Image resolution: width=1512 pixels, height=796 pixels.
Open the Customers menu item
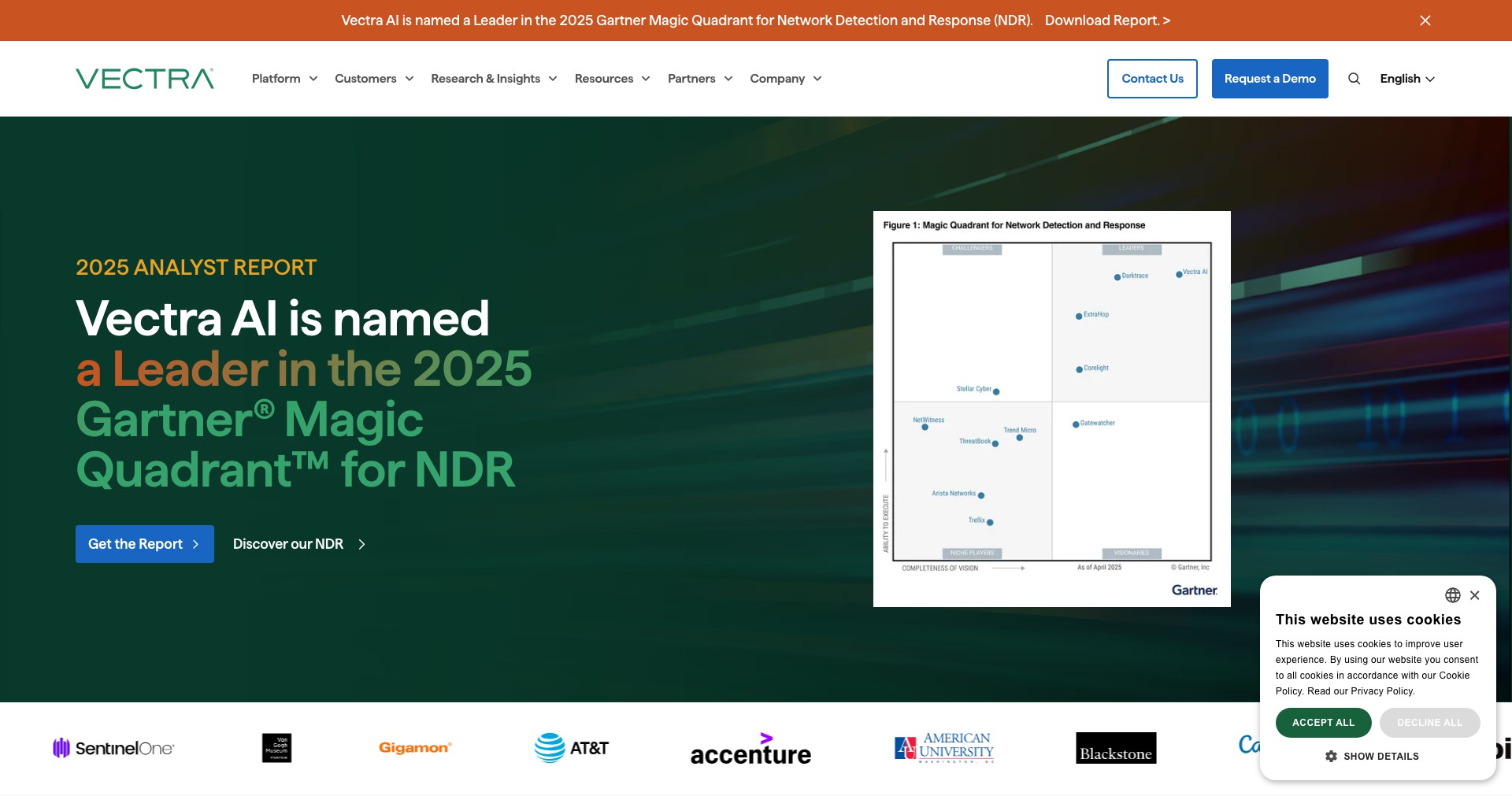click(374, 79)
